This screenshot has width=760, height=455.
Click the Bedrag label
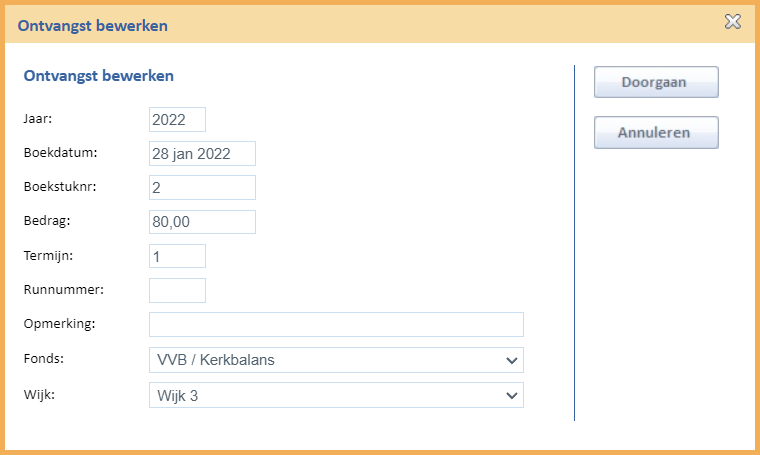(47, 221)
